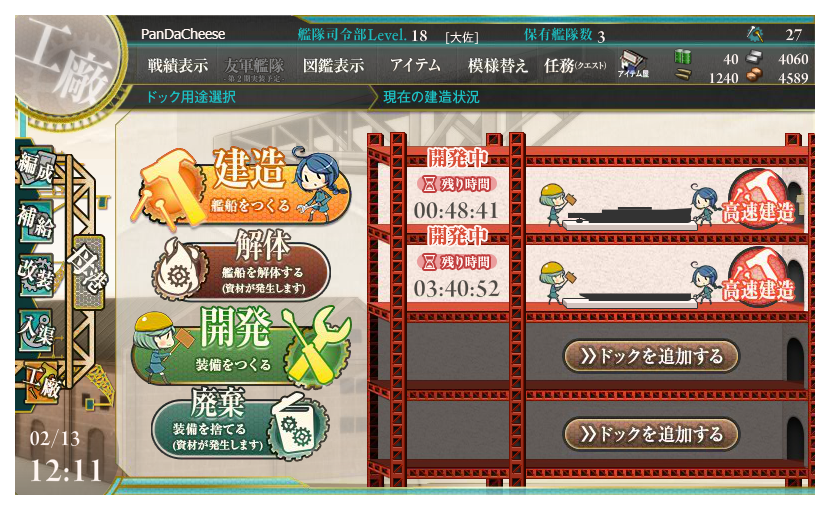Screen dimensions: 826x512
Task: Open the 編成 fleet composition sidebar icon
Action: pyautogui.click(x=36, y=168)
